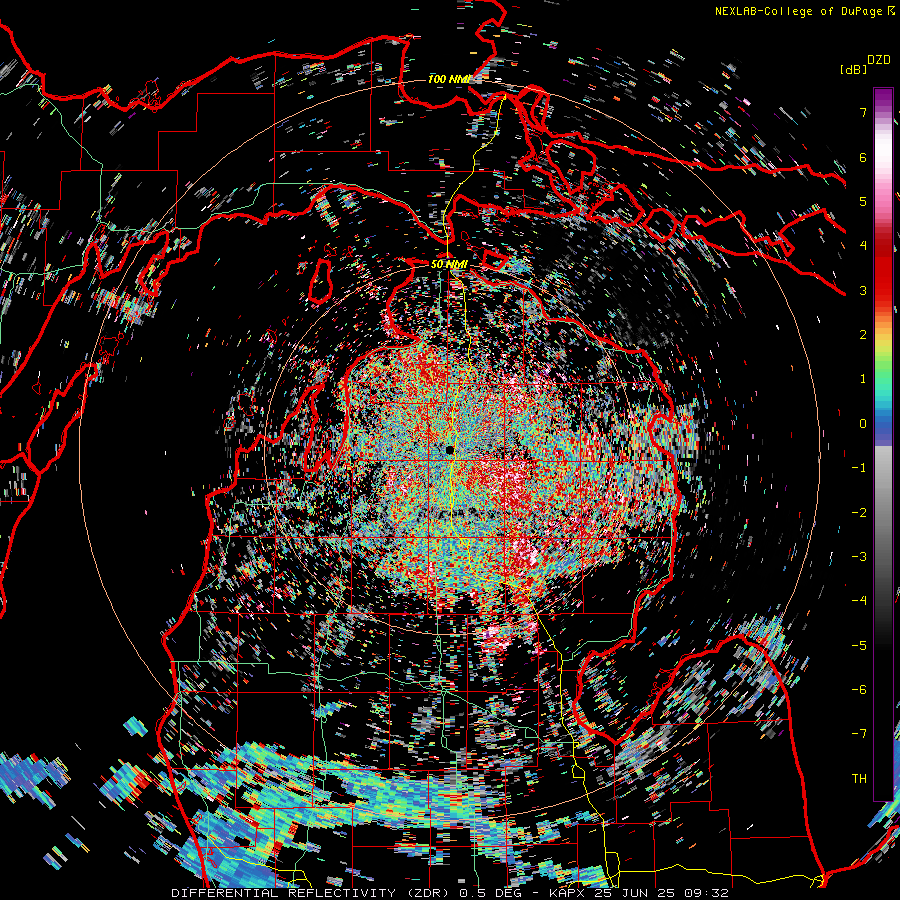Click the 100 NMI range ring label
The image size is (900, 900).
(x=449, y=79)
